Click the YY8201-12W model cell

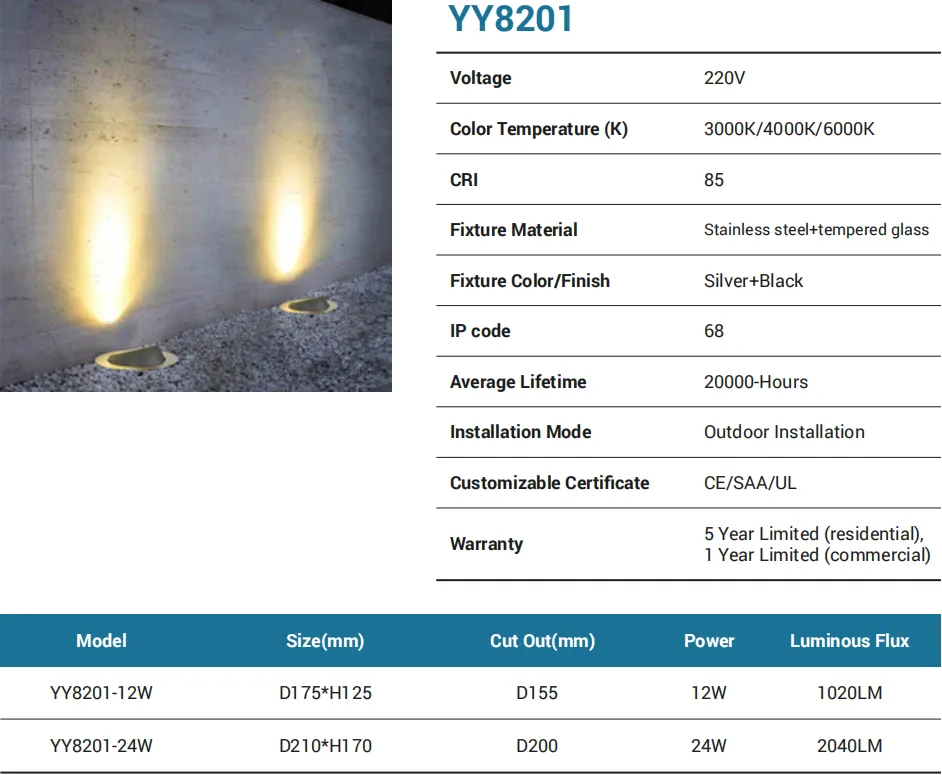(101, 693)
